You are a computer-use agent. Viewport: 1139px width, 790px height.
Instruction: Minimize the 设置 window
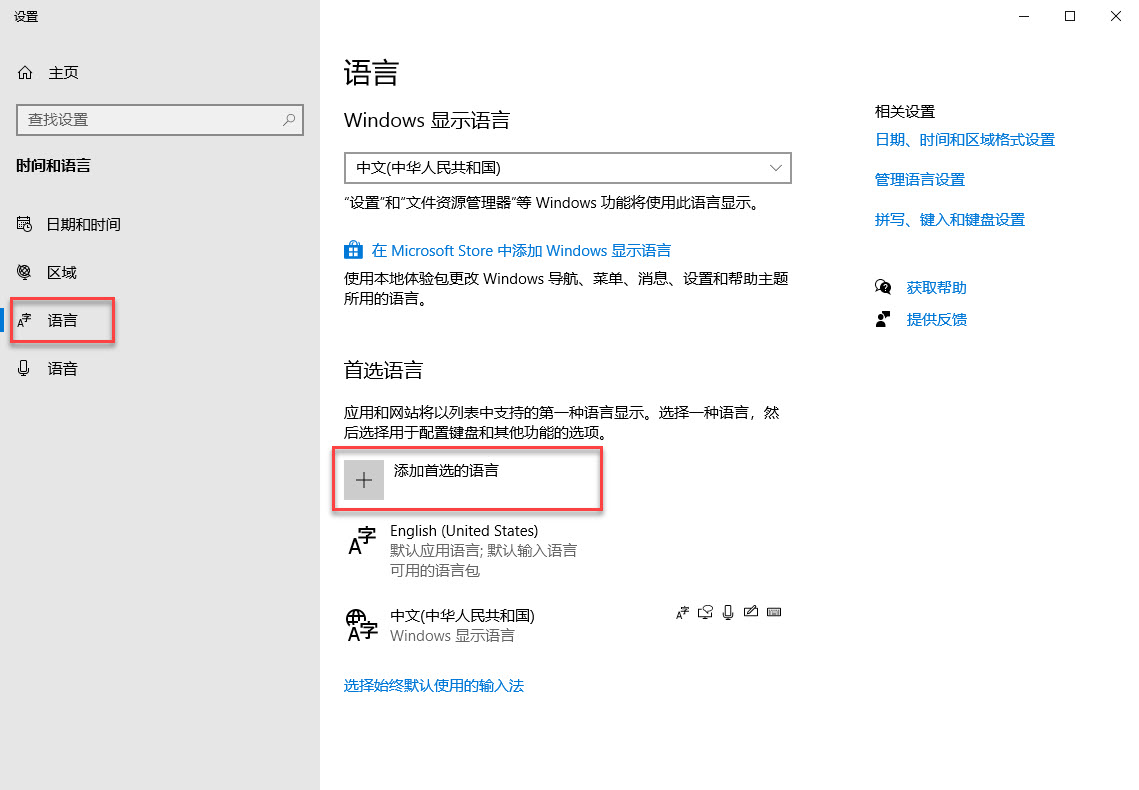tap(1024, 16)
